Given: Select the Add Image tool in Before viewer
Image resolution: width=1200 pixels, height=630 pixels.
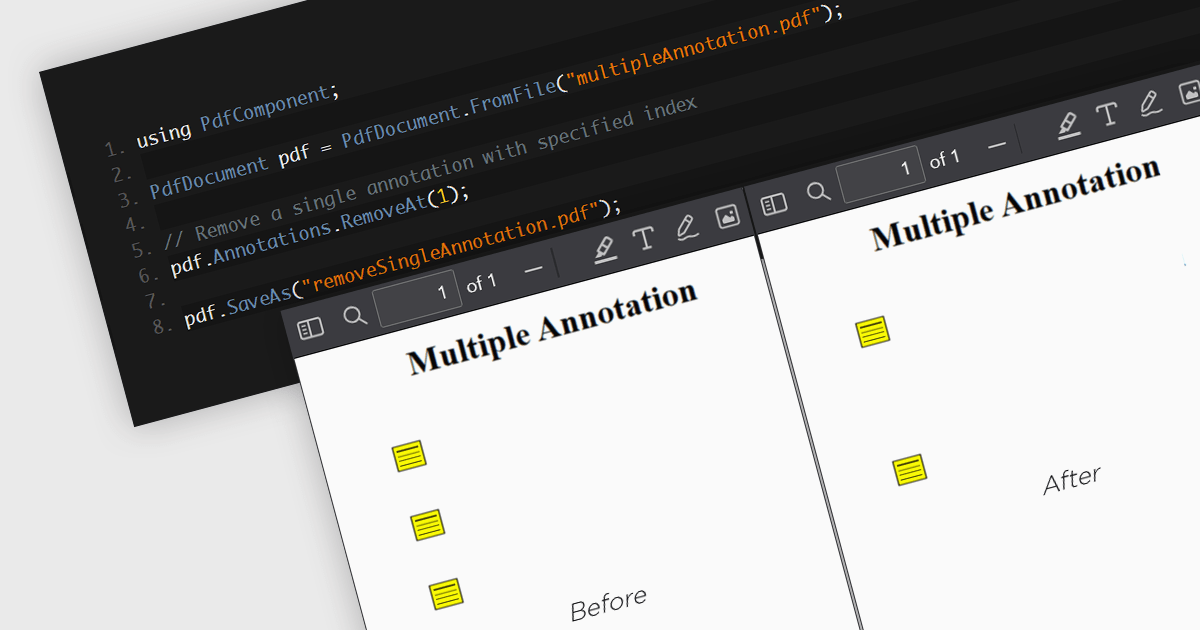Looking at the screenshot, I should (727, 216).
